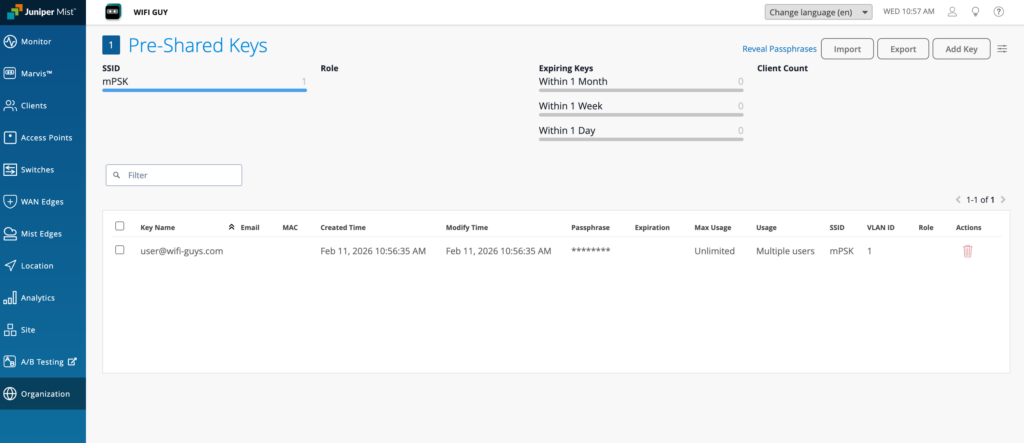
Task: Check the user@wifi-guys.com row checkbox
Action: [120, 251]
